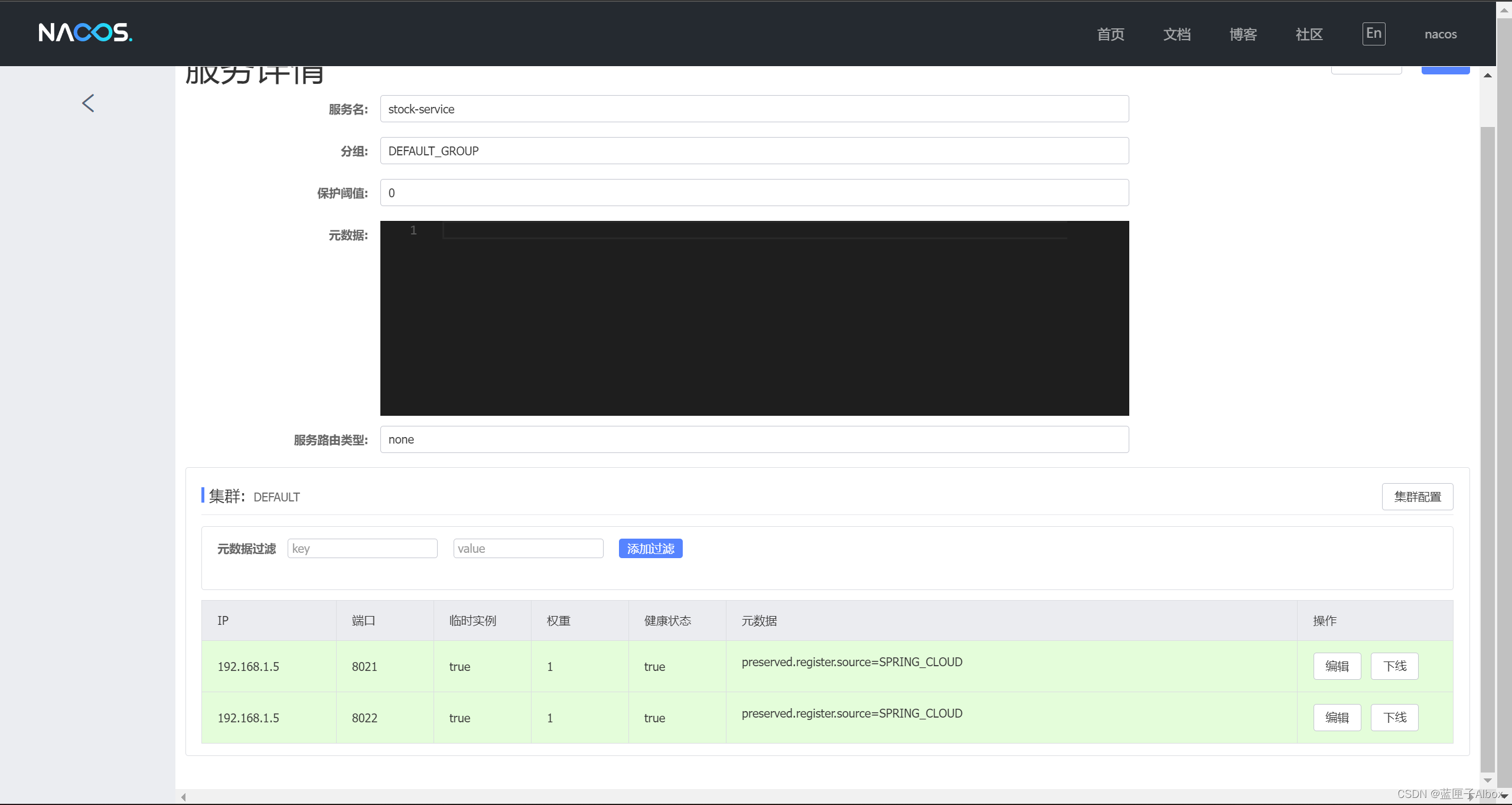Open the 文档 nav link
This screenshot has height=805, width=1512.
point(1177,34)
